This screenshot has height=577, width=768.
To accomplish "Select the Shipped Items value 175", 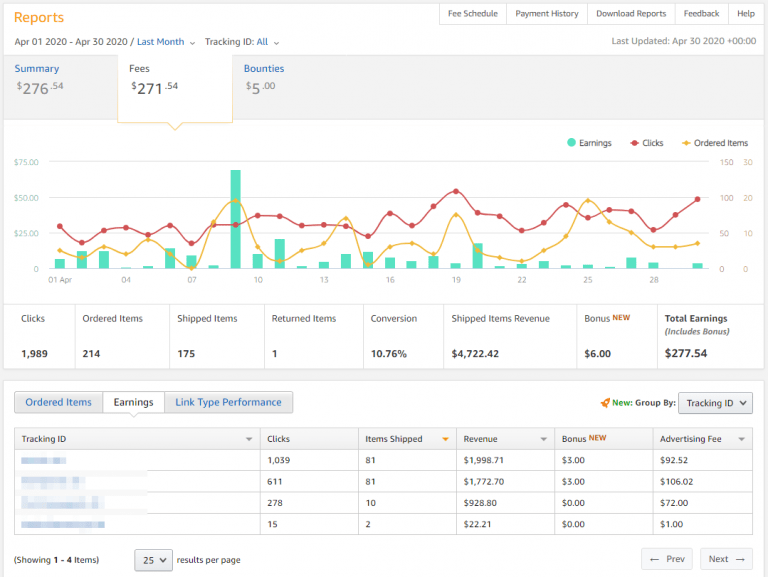I will point(186,354).
